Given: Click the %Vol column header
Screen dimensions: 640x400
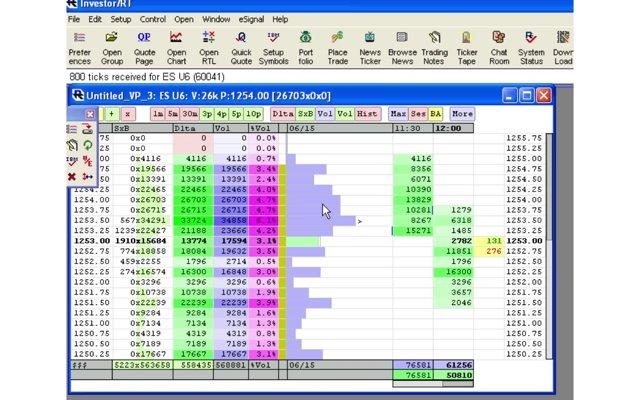Looking at the screenshot, I should tap(263, 128).
